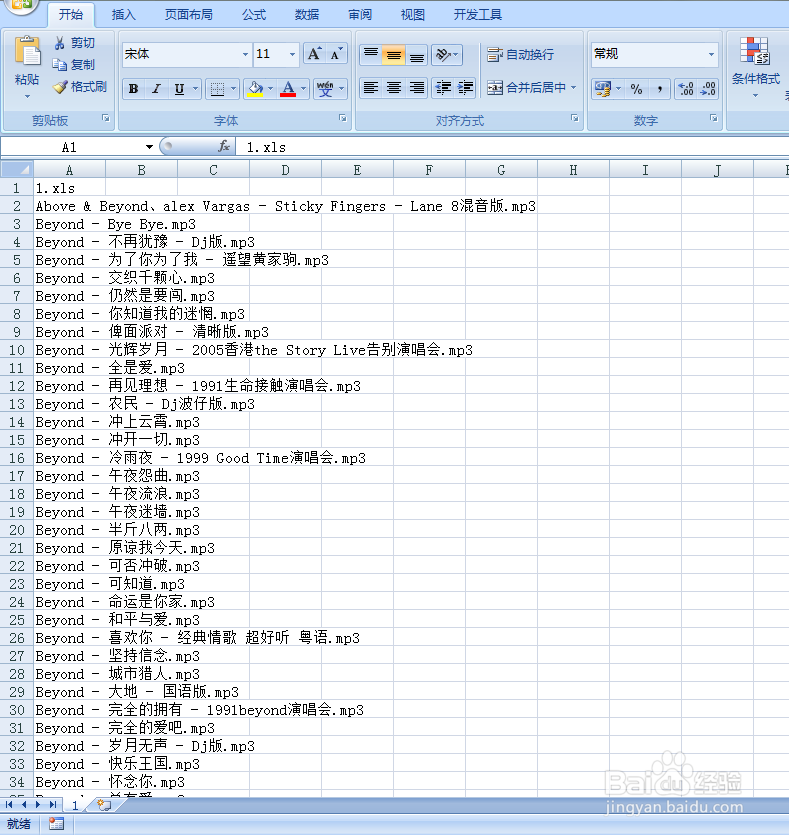Open the borders dropdown arrow

[x=233, y=89]
